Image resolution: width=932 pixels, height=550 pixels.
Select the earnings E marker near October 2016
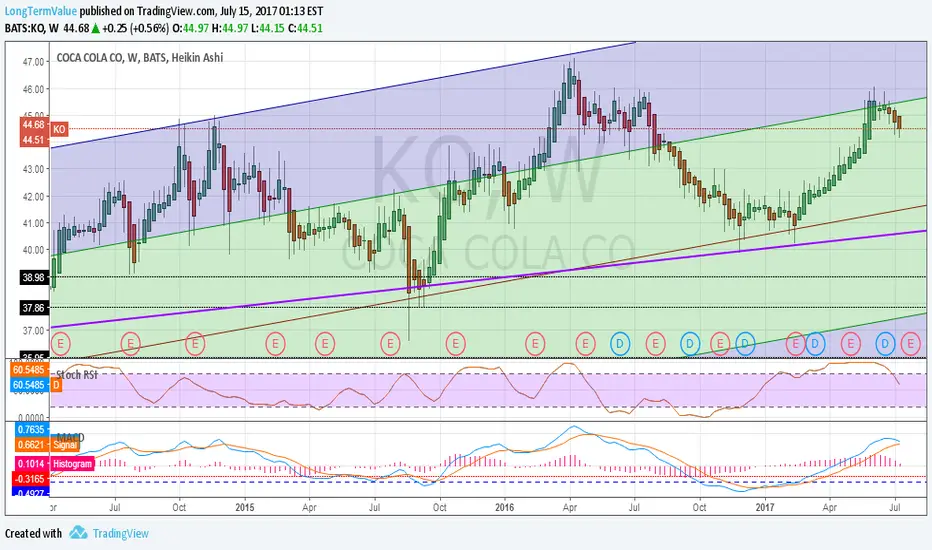tap(720, 343)
